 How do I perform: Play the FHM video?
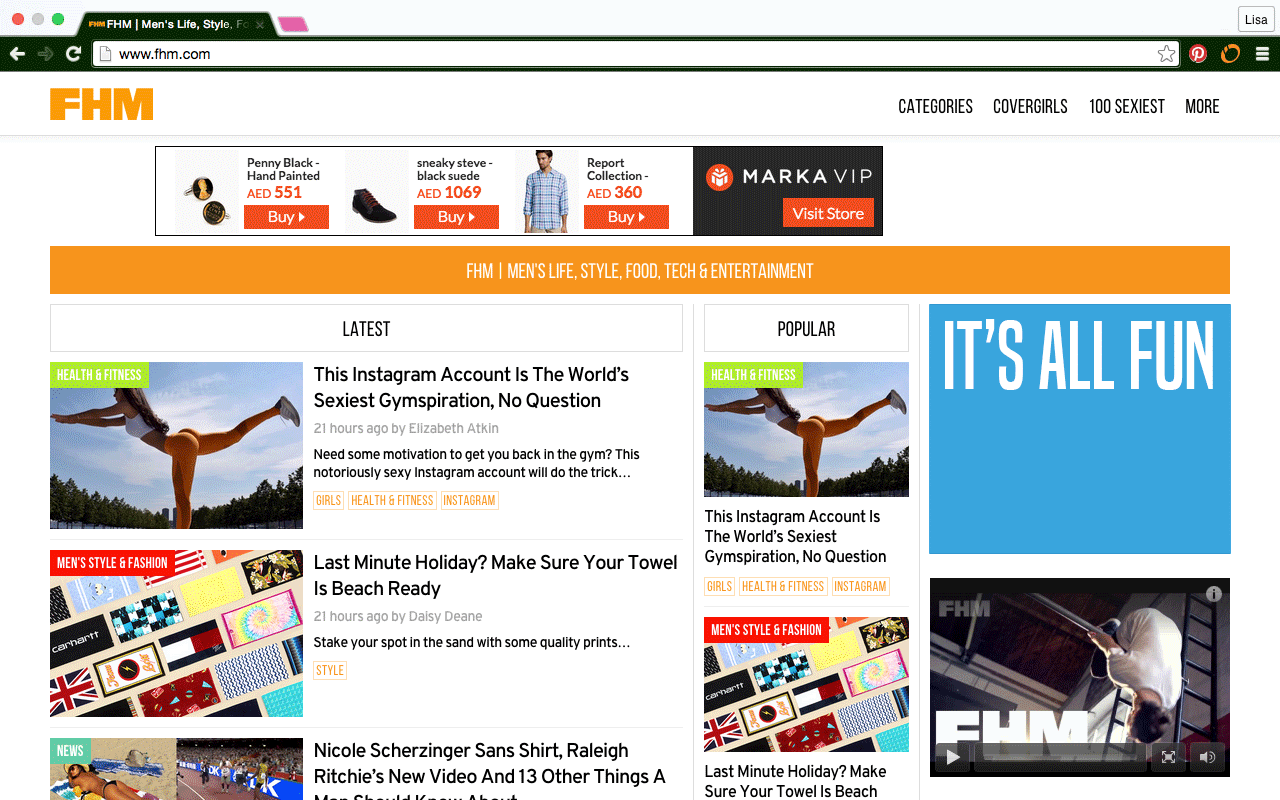(x=953, y=757)
